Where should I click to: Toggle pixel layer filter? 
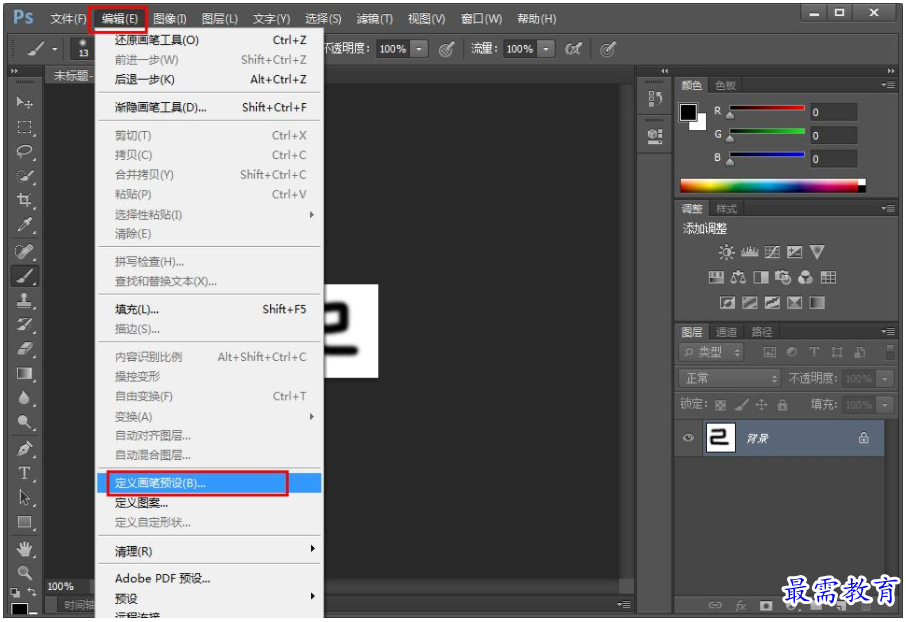click(x=770, y=352)
